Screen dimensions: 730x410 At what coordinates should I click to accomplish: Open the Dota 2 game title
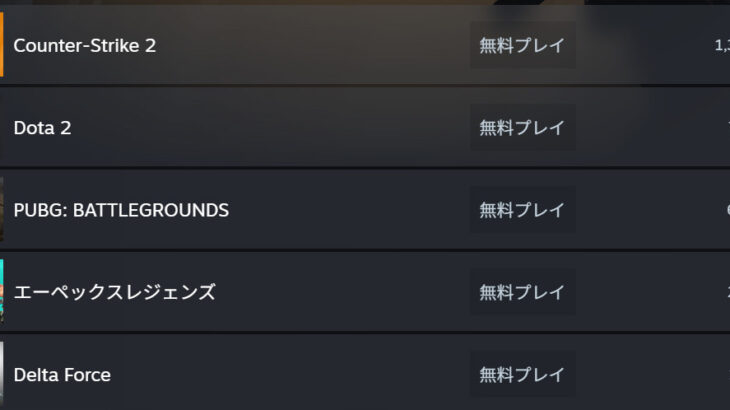(42, 128)
